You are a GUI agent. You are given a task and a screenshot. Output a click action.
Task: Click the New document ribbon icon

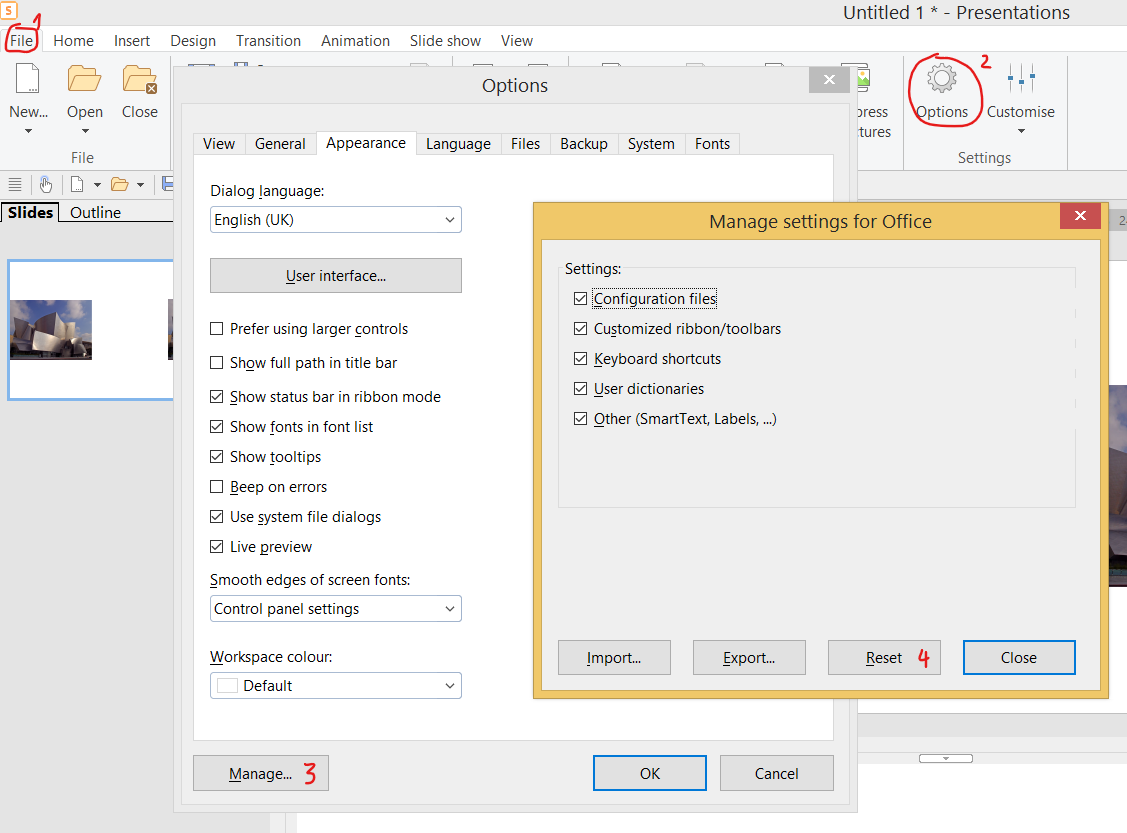(28, 79)
